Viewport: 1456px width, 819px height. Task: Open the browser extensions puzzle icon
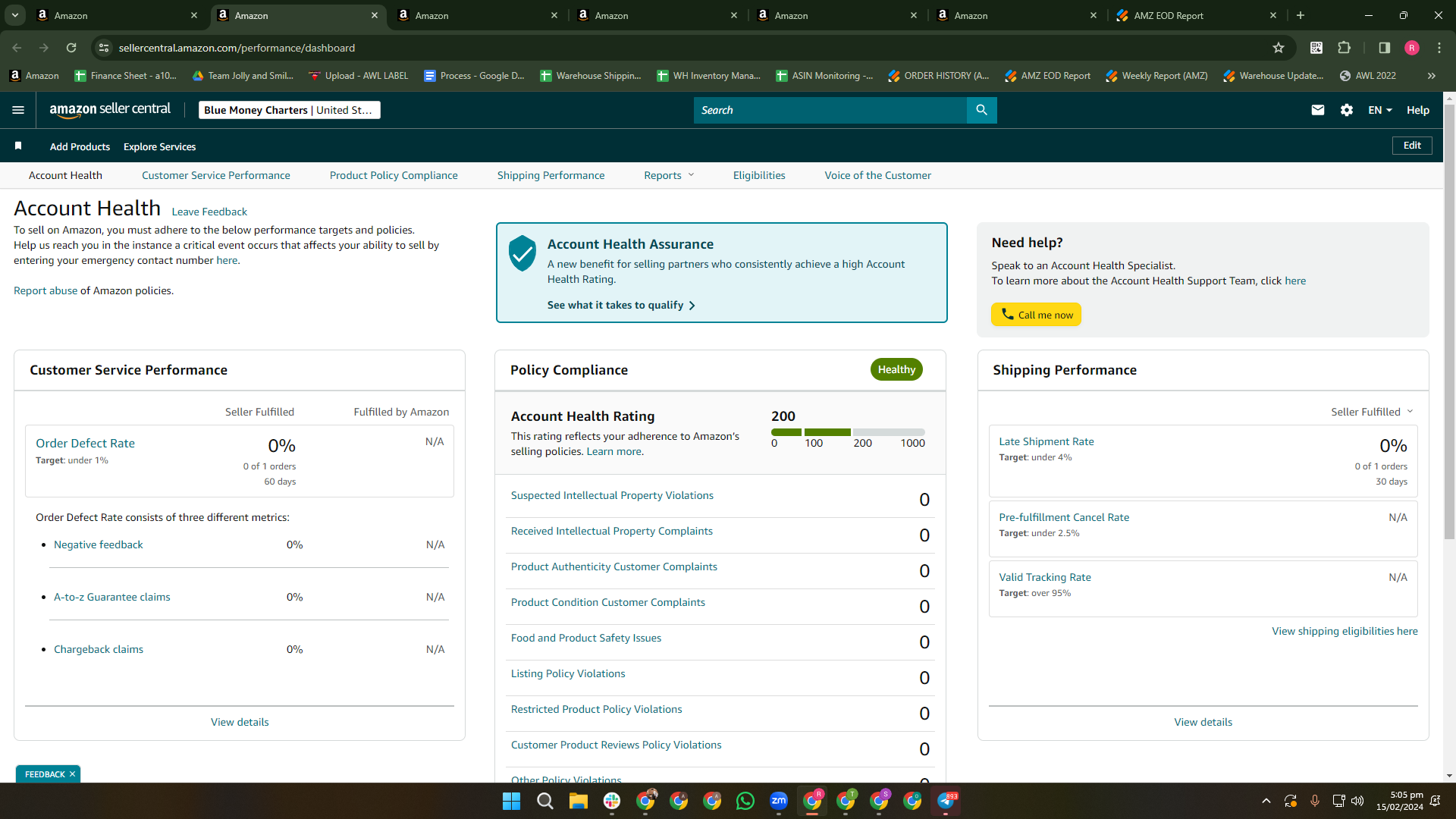(x=1344, y=48)
